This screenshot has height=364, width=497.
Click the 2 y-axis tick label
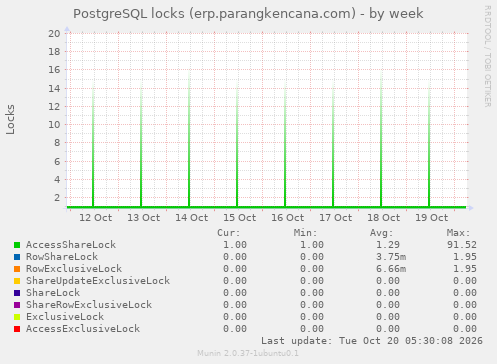(x=57, y=198)
